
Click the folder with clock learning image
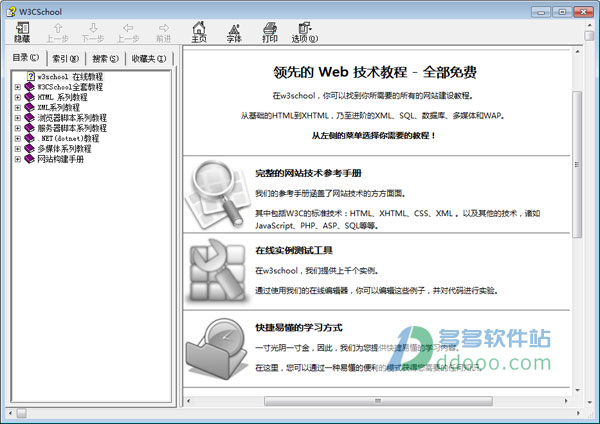tap(217, 348)
